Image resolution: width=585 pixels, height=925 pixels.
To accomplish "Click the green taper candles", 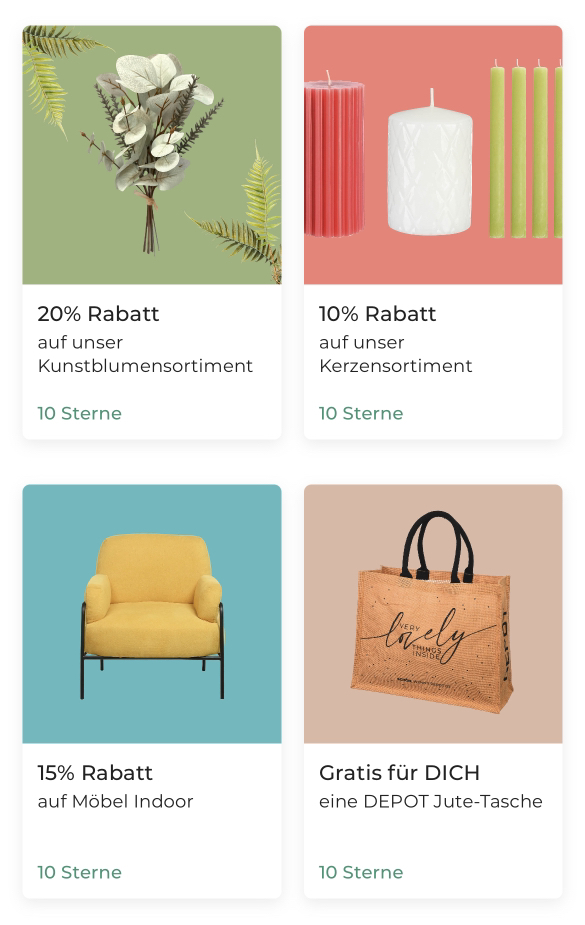I will 525,150.
